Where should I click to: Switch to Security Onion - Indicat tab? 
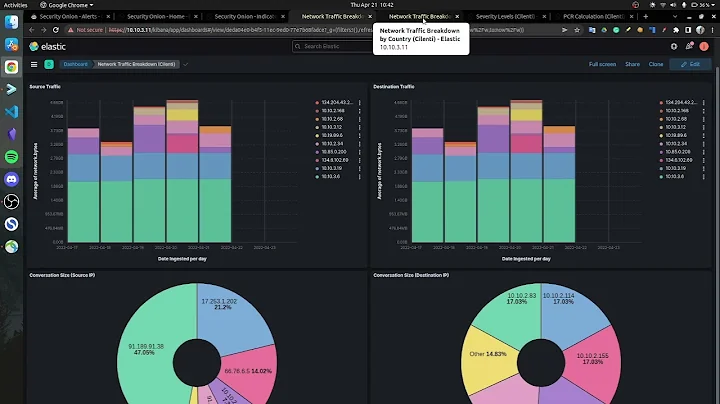(245, 16)
